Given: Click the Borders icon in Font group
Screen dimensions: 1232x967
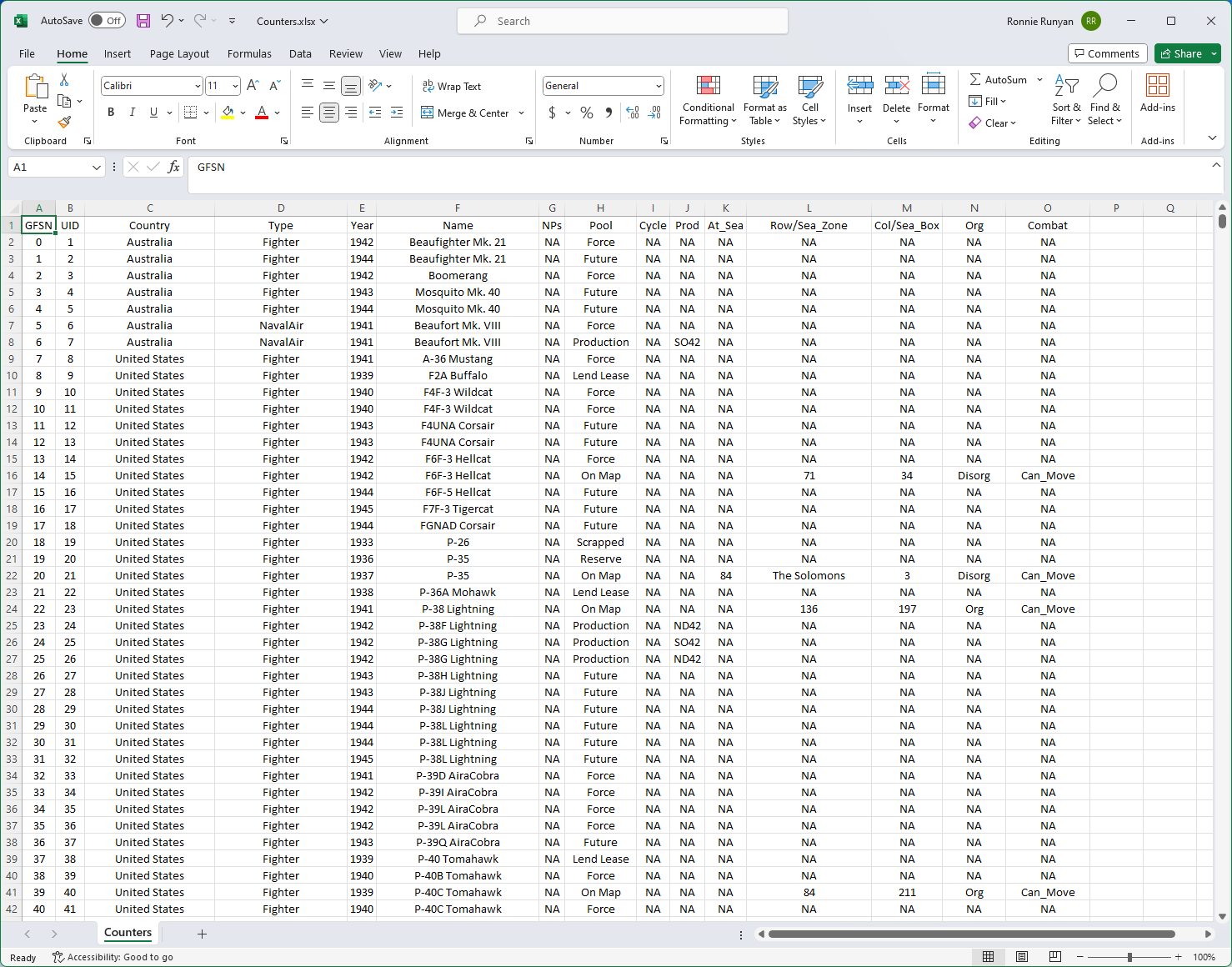Looking at the screenshot, I should pos(191,113).
